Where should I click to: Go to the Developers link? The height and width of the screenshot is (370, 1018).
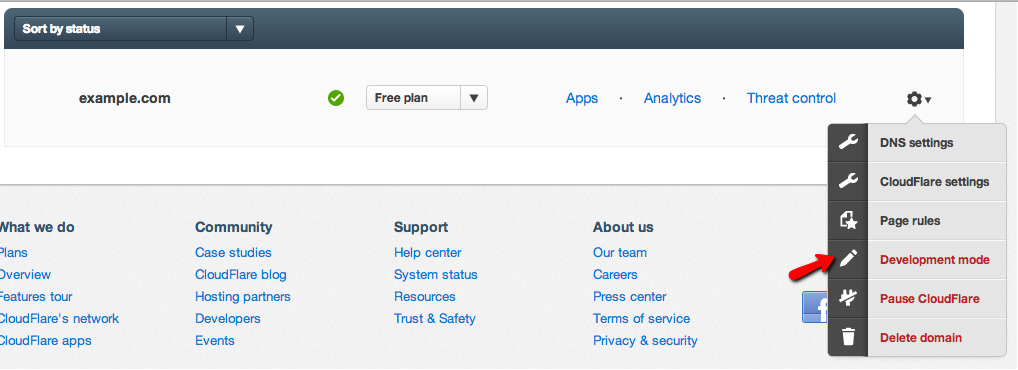tap(228, 319)
